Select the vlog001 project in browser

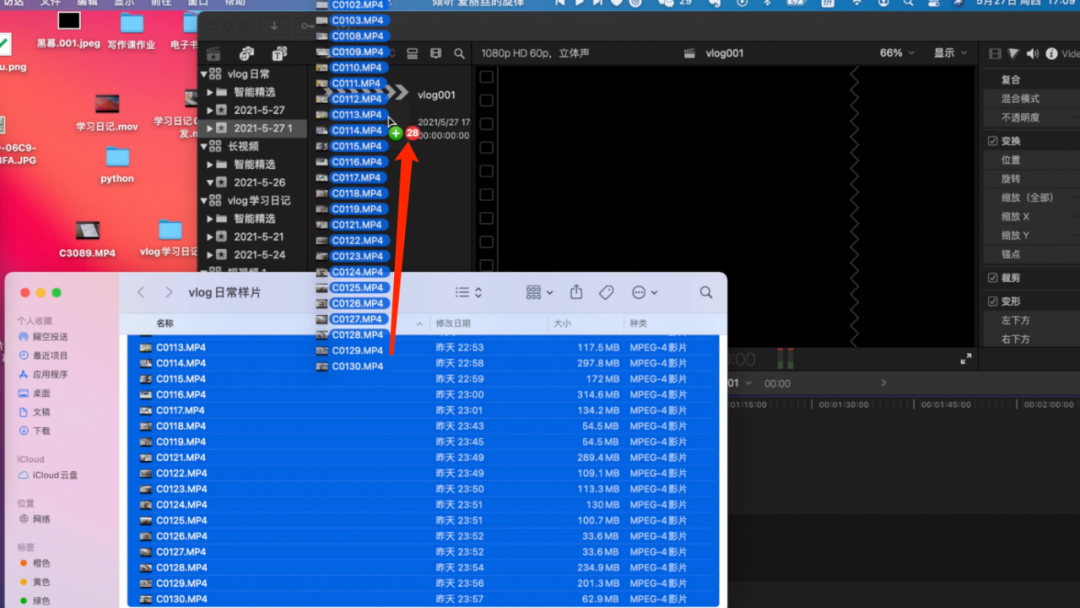pos(436,95)
